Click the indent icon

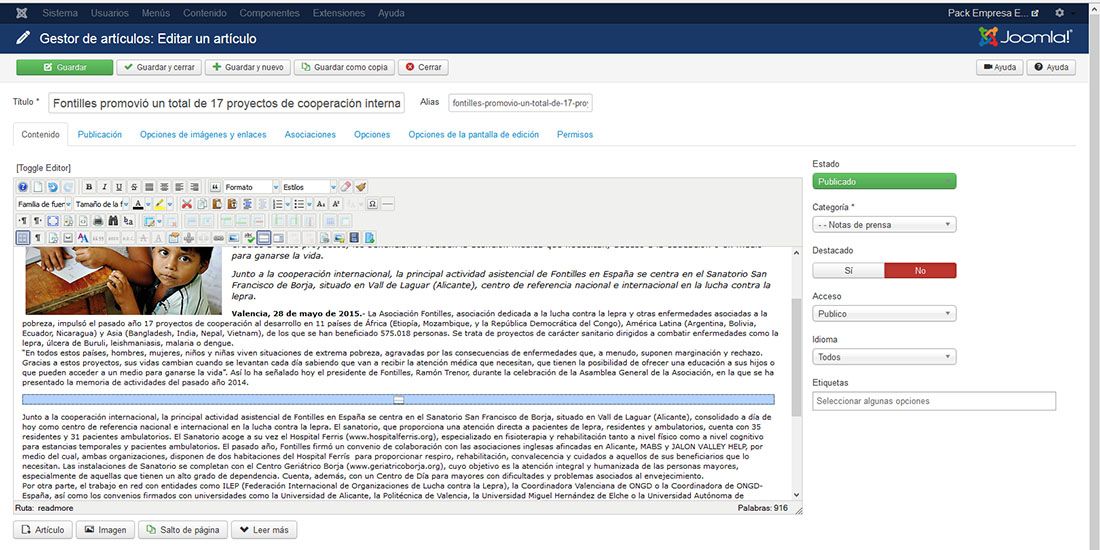pyautogui.click(x=248, y=204)
